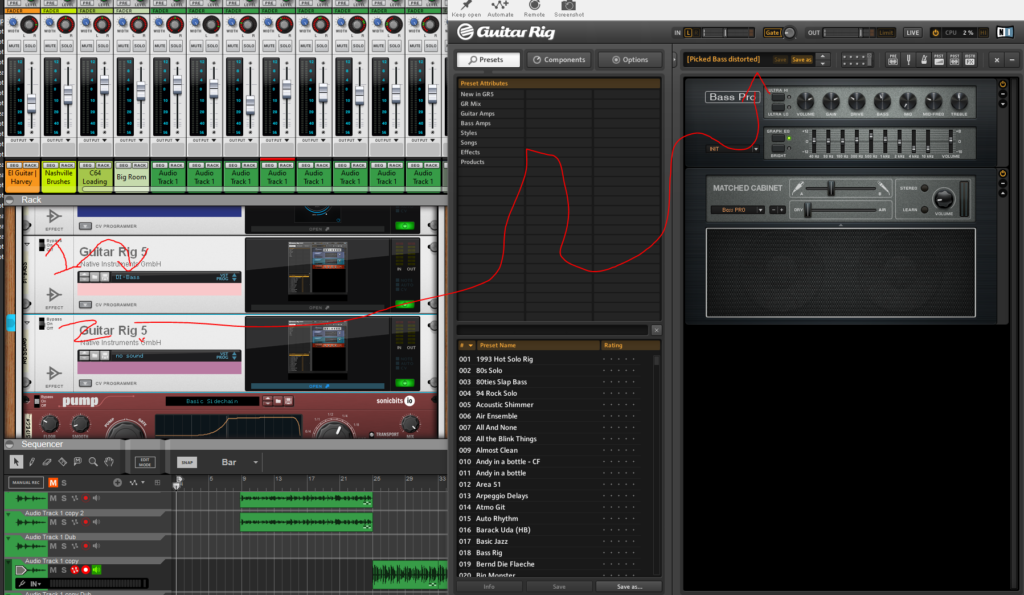Screen dimensions: 1024x595
Task: Open the Bass PRO cabinet dropdown
Action: point(760,210)
